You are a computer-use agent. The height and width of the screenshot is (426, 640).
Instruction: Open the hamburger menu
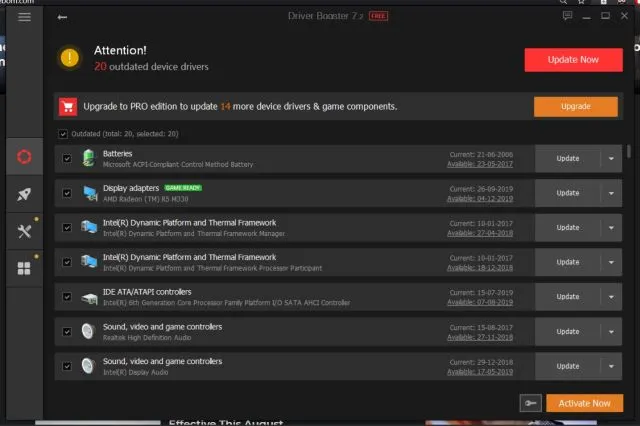24,17
